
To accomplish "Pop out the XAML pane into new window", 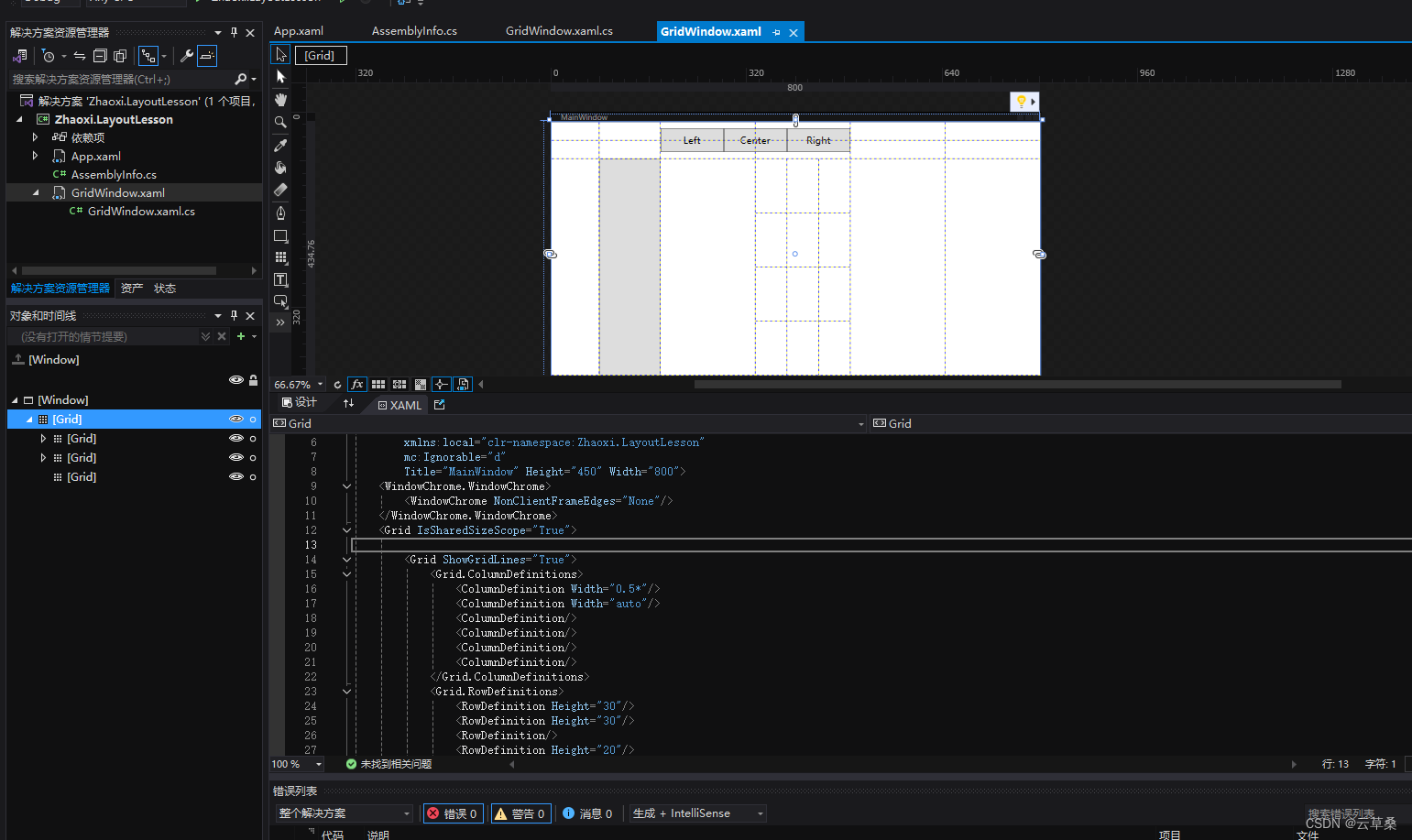I will click(x=440, y=404).
